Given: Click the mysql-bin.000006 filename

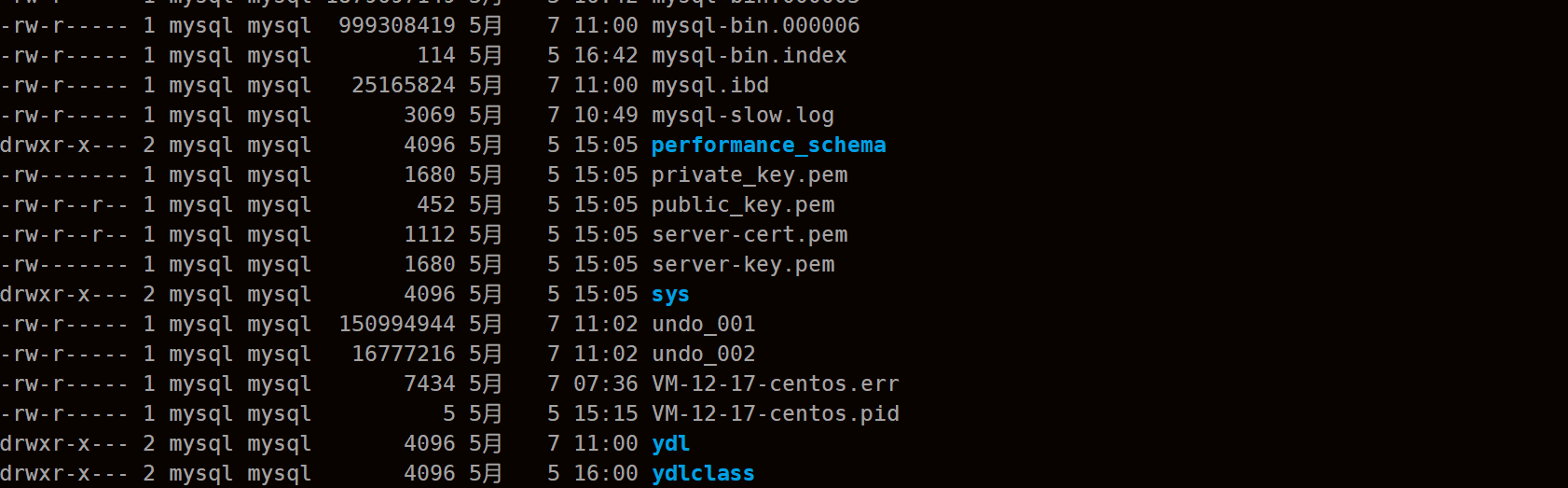Looking at the screenshot, I should (755, 26).
